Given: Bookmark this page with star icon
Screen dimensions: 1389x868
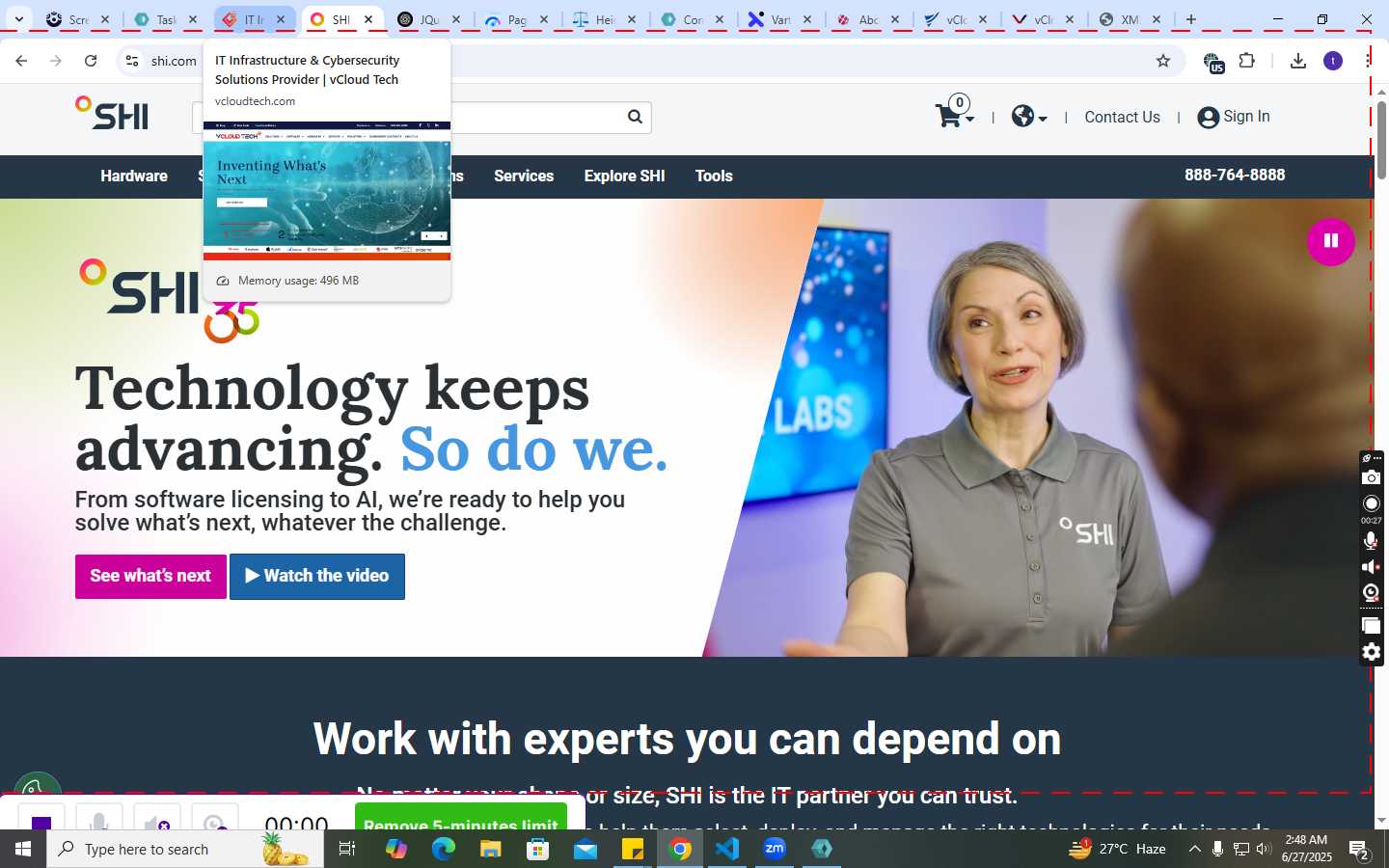Looking at the screenshot, I should (1163, 61).
